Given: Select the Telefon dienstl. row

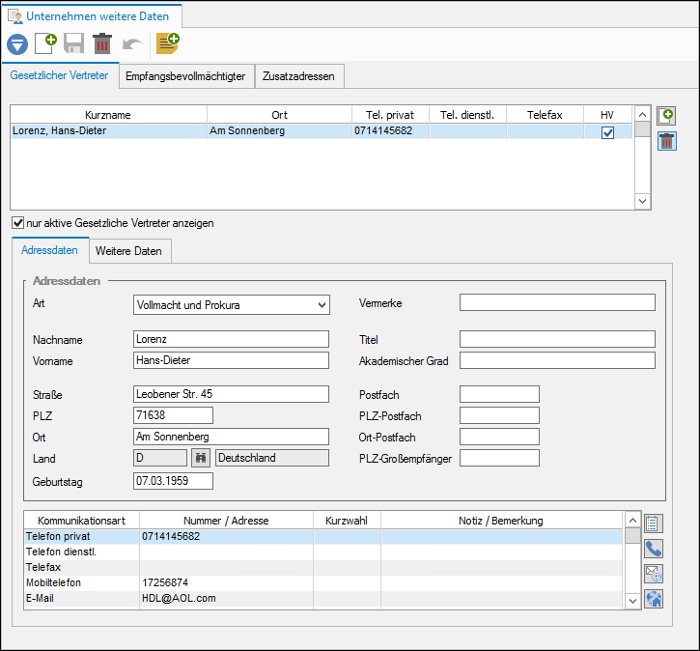Looking at the screenshot, I should (x=323, y=552).
